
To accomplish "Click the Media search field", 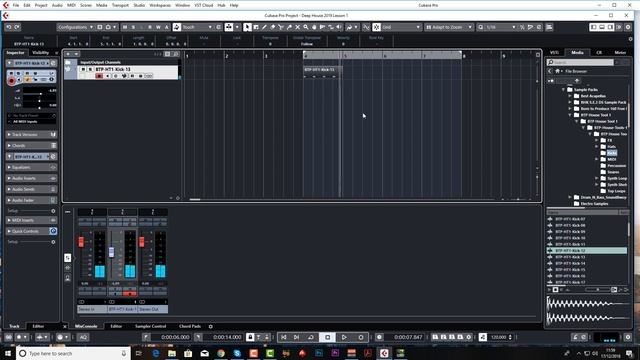I will [x=580, y=62].
